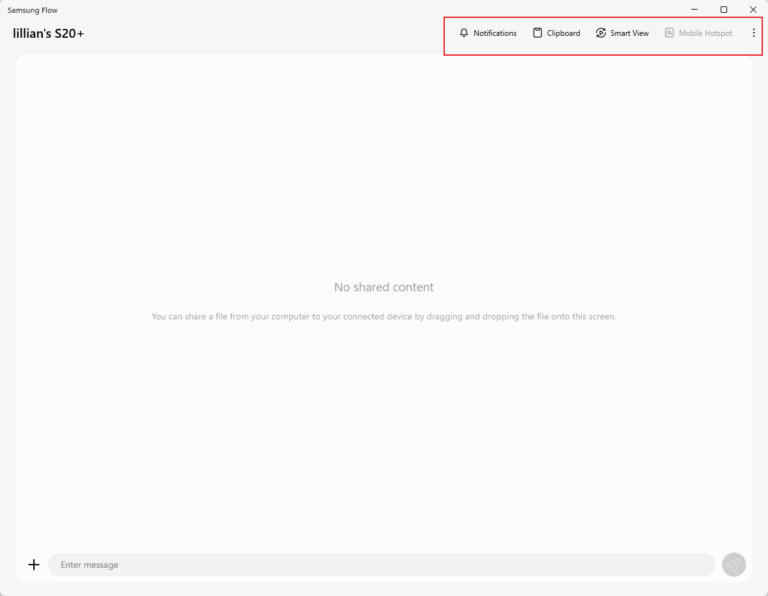
Task: Launch Smart View screen mirroring
Action: pos(622,33)
